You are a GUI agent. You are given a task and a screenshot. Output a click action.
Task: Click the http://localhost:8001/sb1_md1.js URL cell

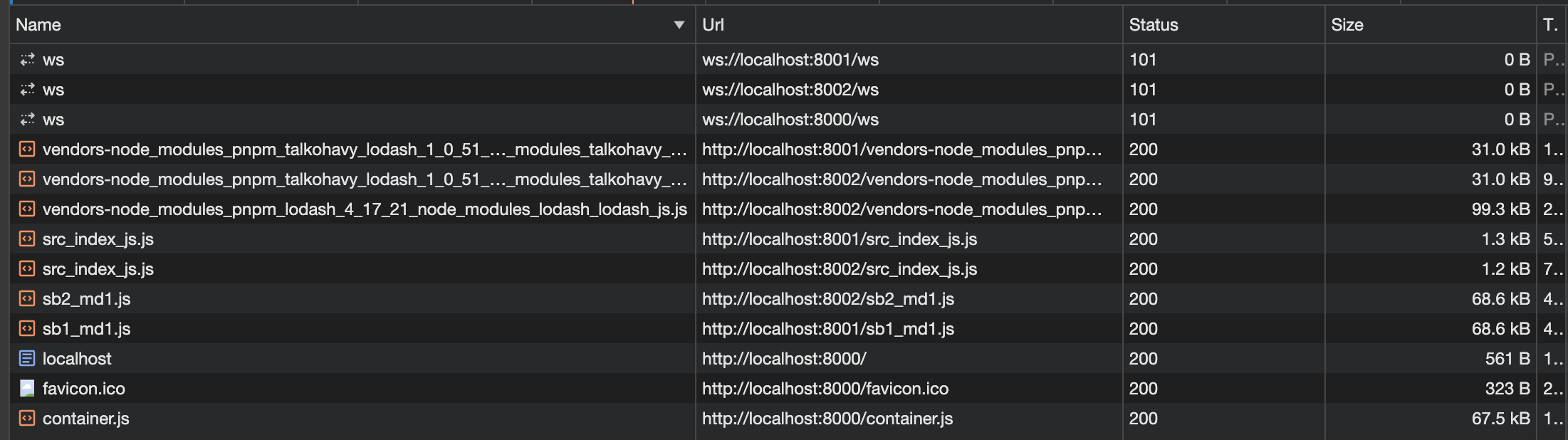[x=909, y=329]
